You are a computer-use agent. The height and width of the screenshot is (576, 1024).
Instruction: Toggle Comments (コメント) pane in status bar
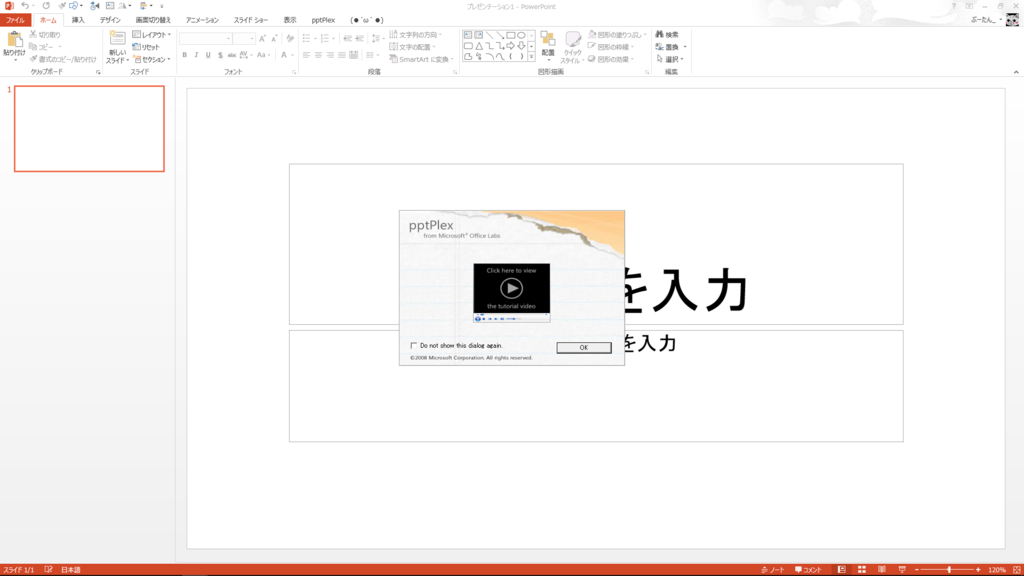808,569
